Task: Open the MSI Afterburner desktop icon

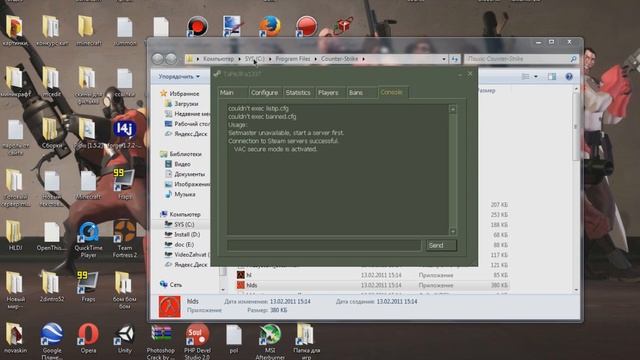Action: [270, 342]
